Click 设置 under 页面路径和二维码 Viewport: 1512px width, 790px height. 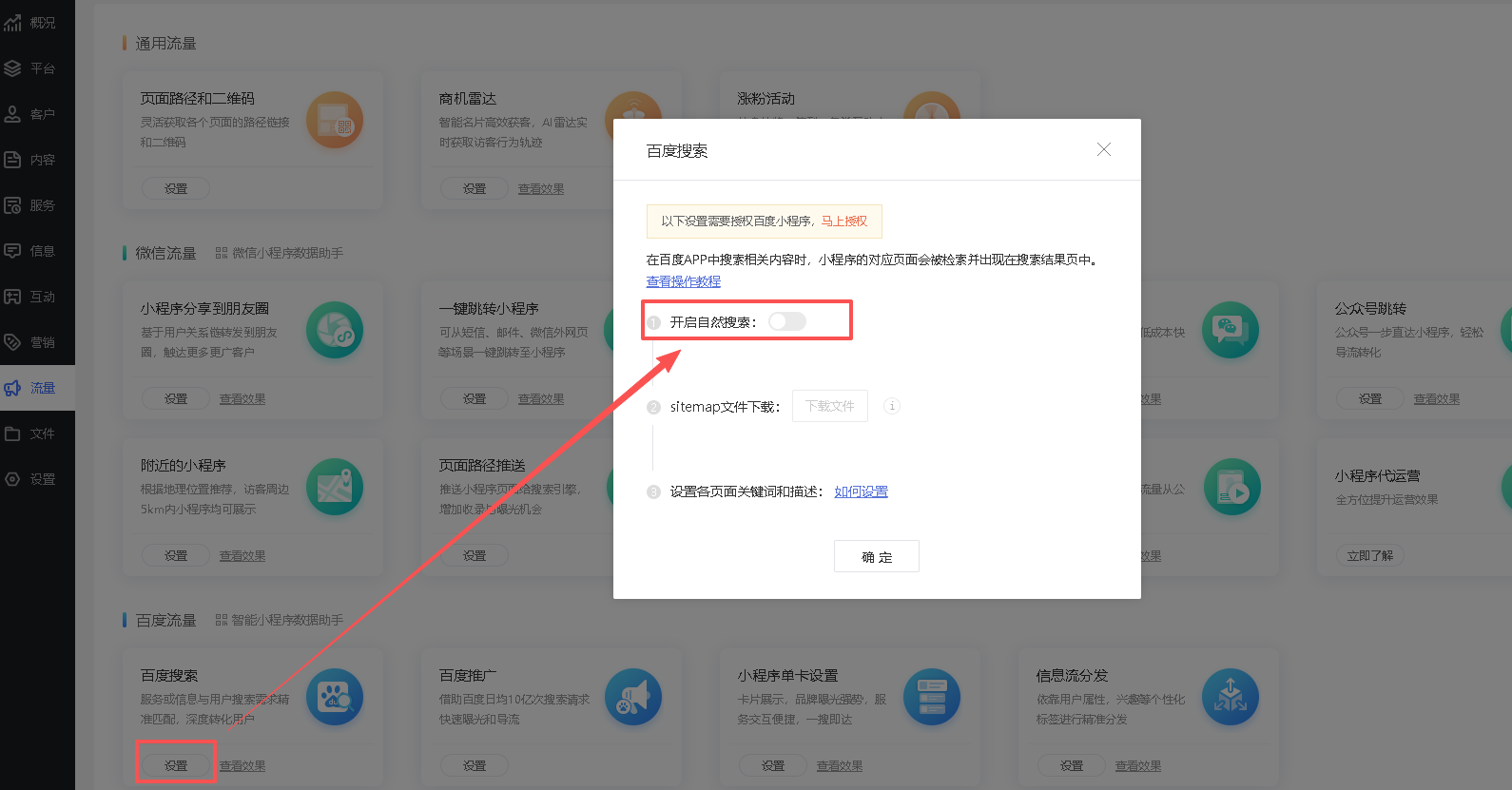176,188
